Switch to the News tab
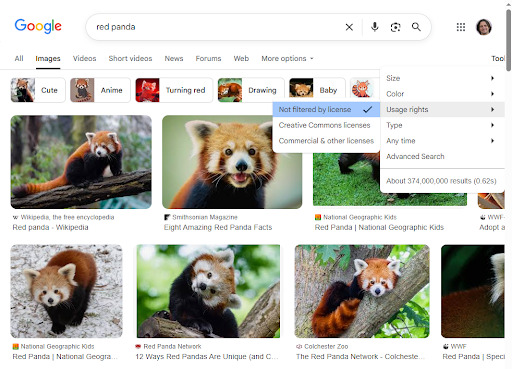This screenshot has width=512, height=369. point(174,58)
